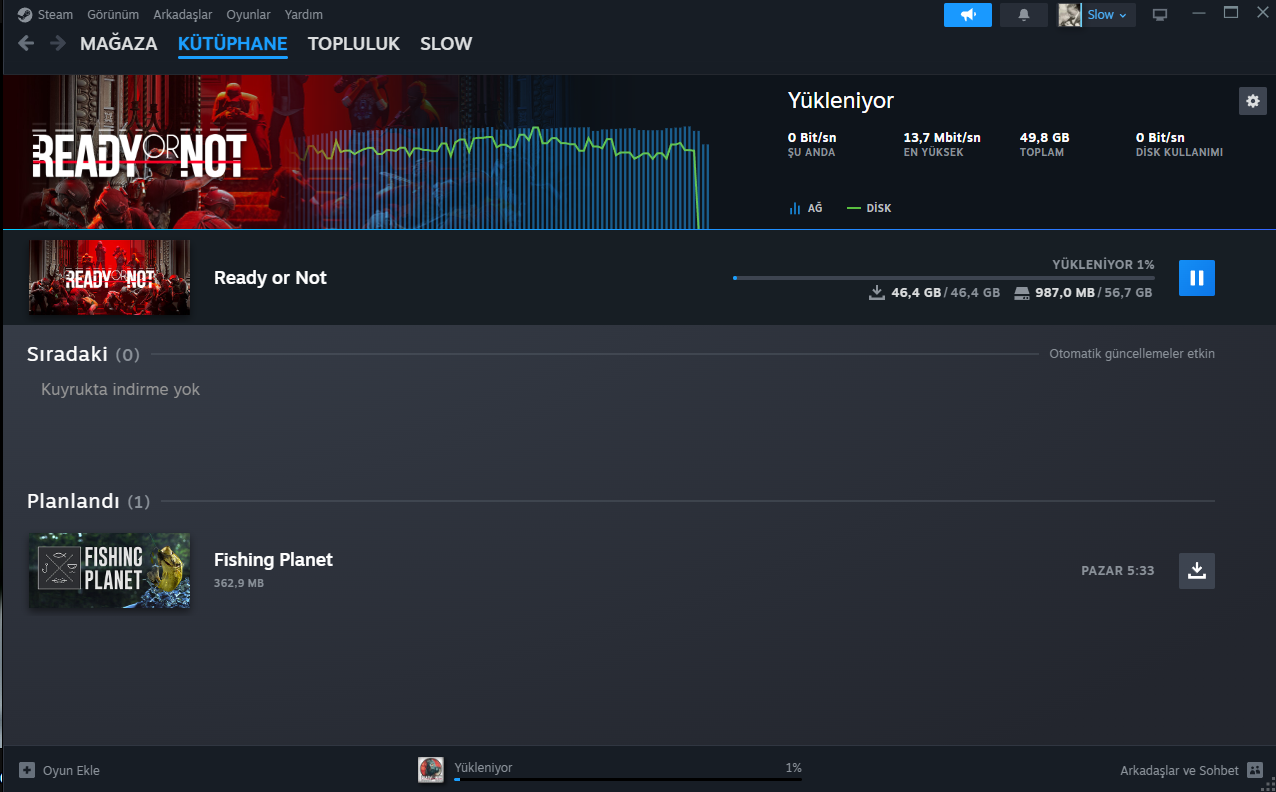Download Fishing Planet now button
This screenshot has width=1276, height=792.
1197,571
